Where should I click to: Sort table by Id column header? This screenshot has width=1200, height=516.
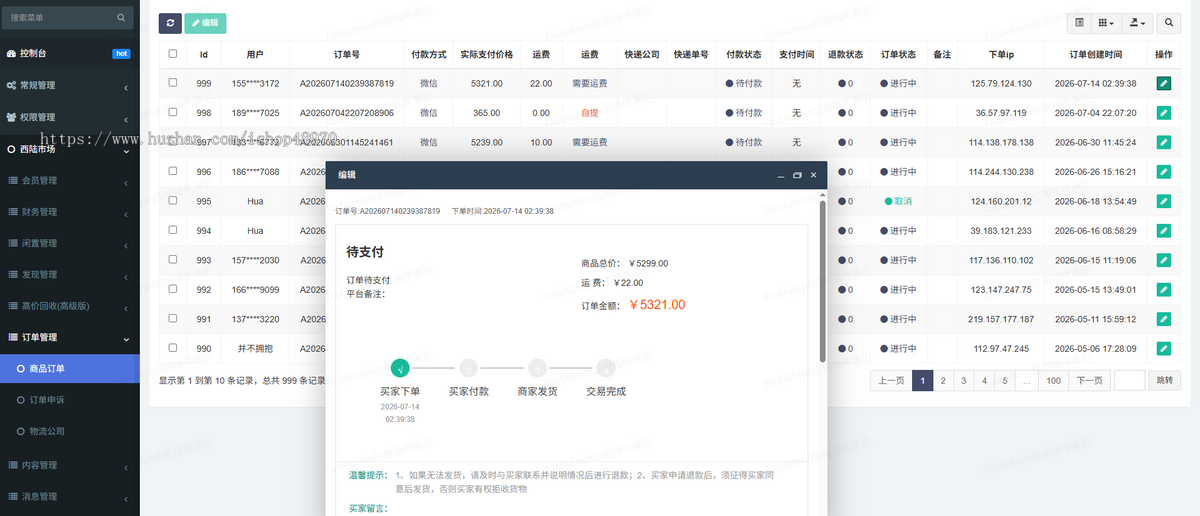(x=203, y=54)
